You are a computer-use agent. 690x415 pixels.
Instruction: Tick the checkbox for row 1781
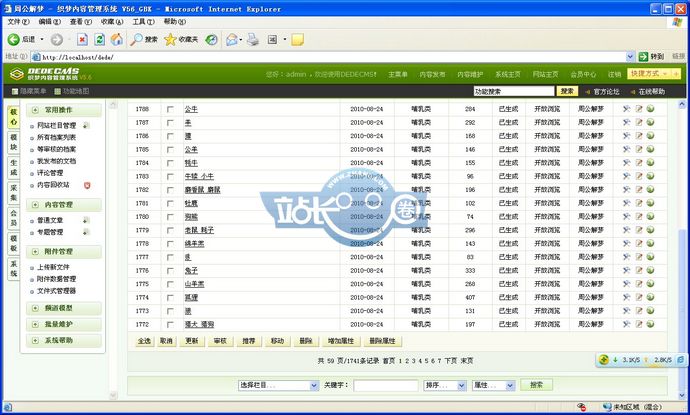coord(170,203)
